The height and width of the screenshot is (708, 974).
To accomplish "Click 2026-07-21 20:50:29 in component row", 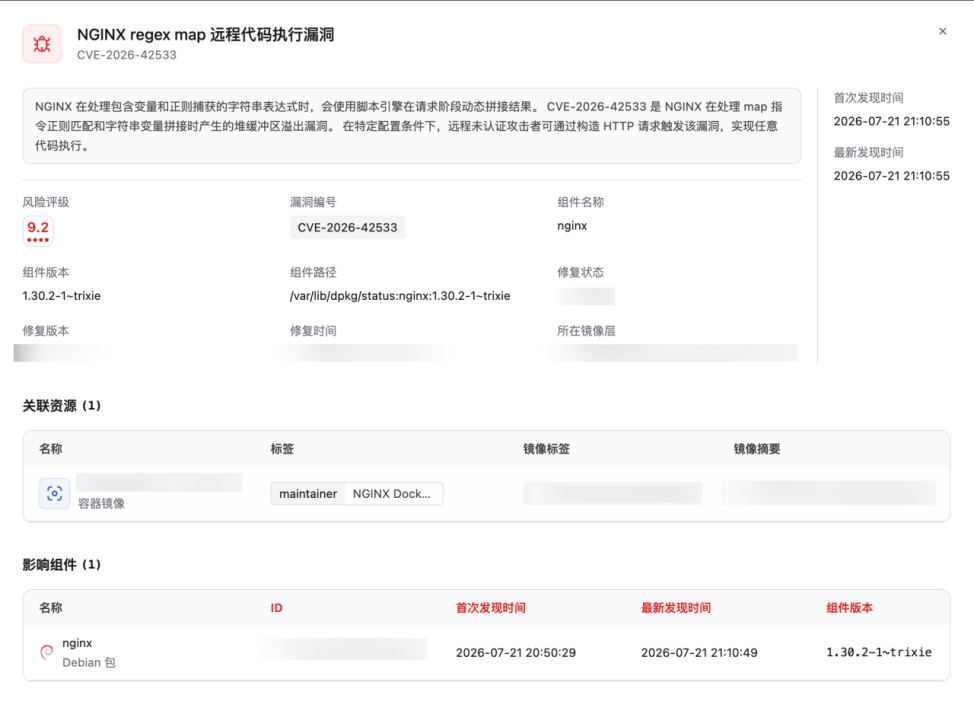I will 516,653.
